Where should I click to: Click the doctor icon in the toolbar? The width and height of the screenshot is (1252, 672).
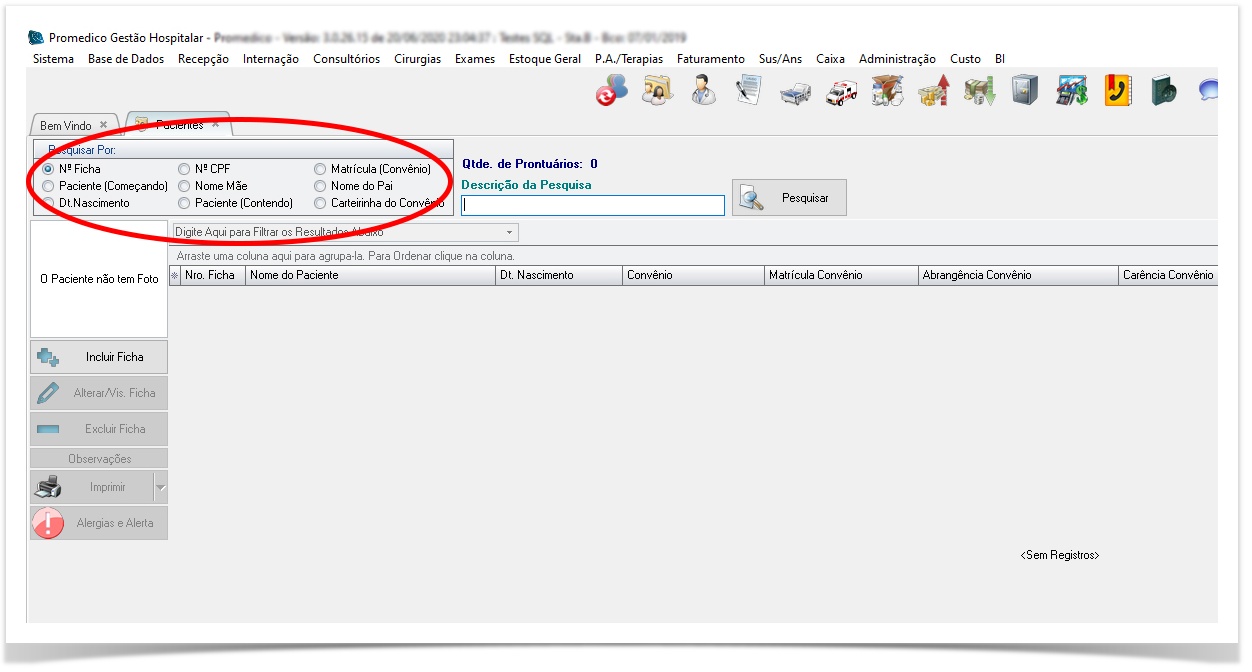pyautogui.click(x=704, y=91)
